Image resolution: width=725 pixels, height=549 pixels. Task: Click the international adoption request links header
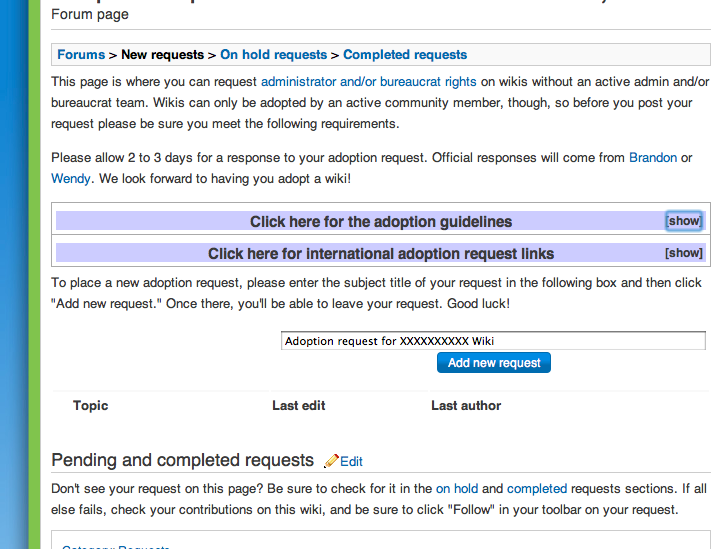380,253
